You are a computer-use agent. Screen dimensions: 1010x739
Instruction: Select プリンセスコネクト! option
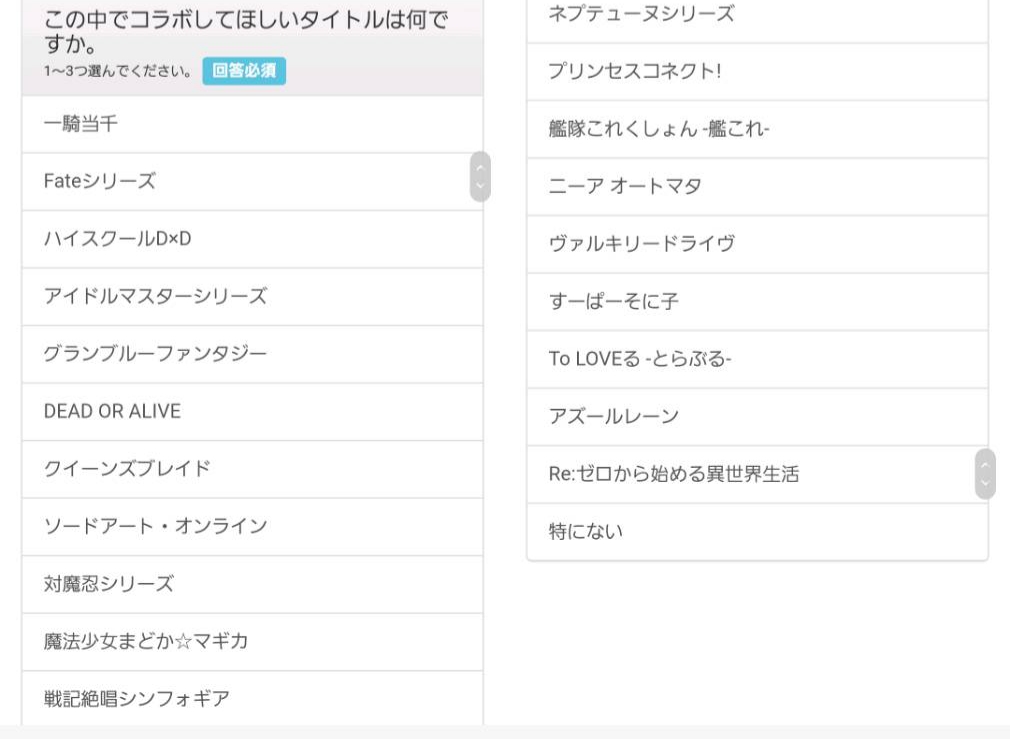(756, 72)
